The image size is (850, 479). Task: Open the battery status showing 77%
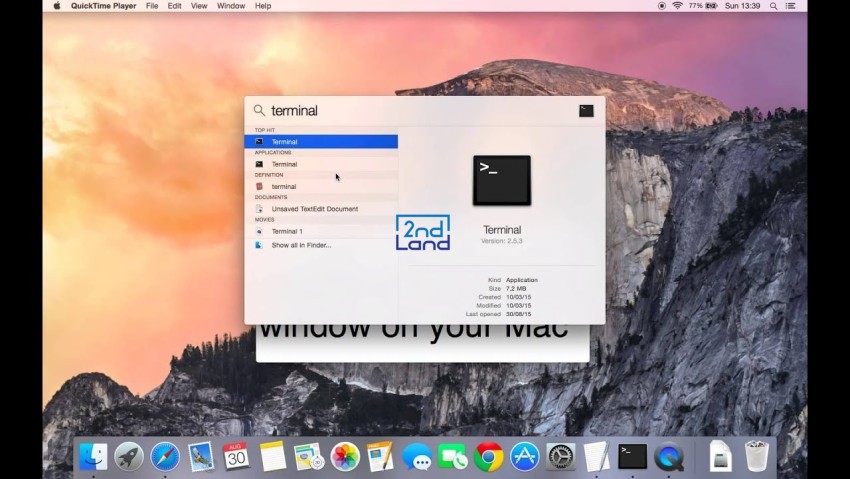(x=703, y=6)
